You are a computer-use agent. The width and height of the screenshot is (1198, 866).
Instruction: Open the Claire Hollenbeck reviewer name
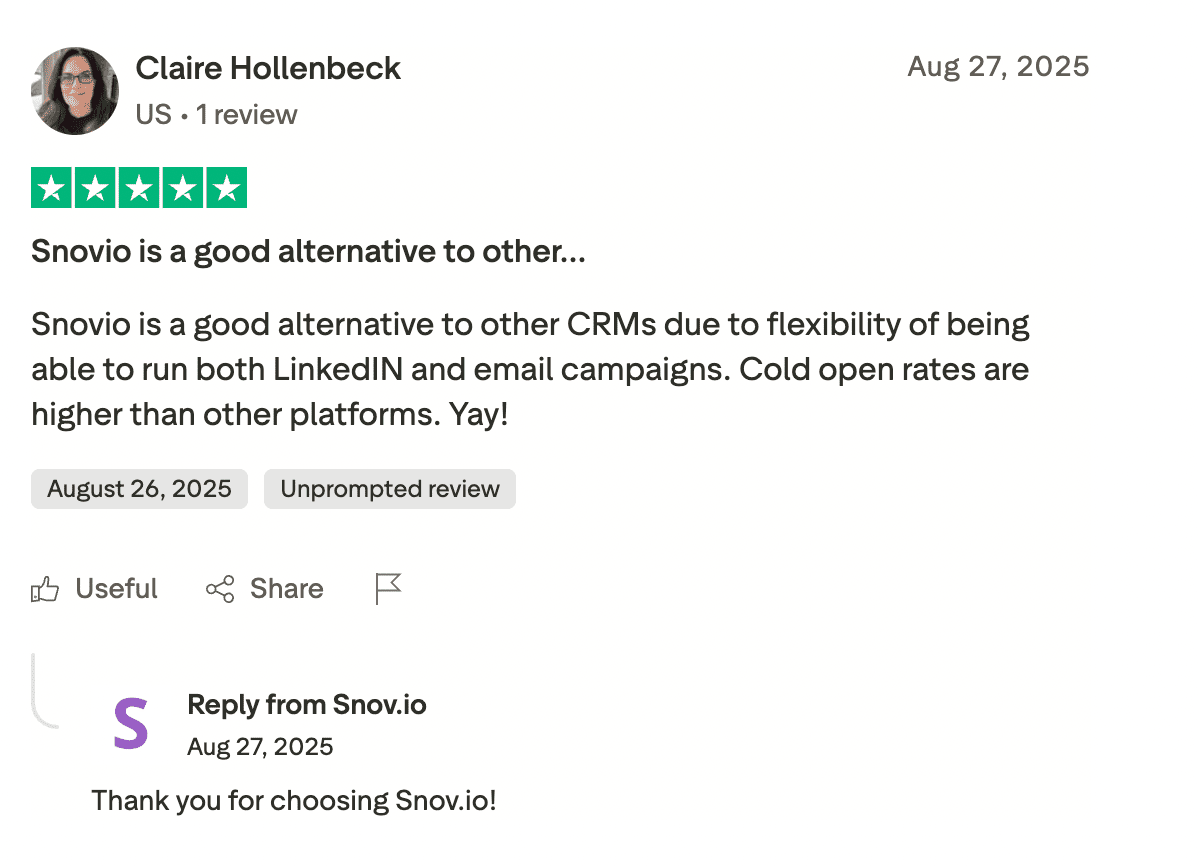click(x=268, y=68)
